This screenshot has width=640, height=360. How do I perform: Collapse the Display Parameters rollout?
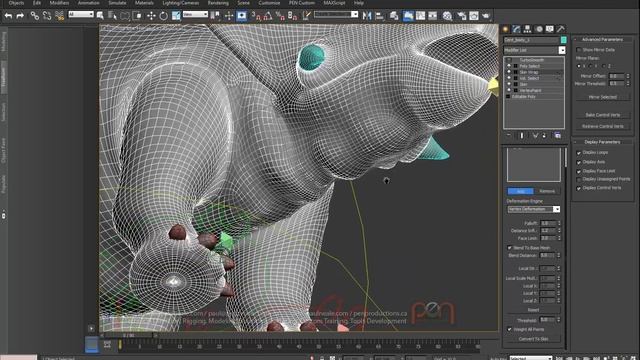pos(602,142)
